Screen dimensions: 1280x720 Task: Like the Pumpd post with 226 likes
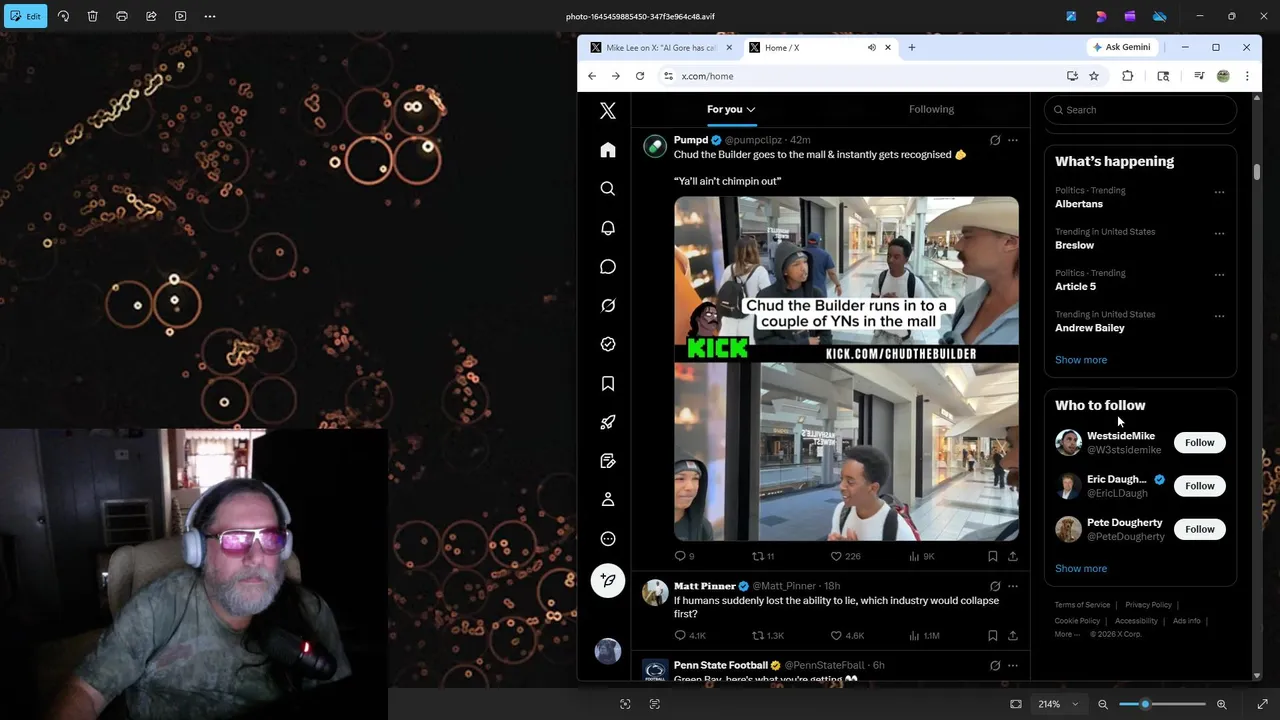click(x=845, y=556)
